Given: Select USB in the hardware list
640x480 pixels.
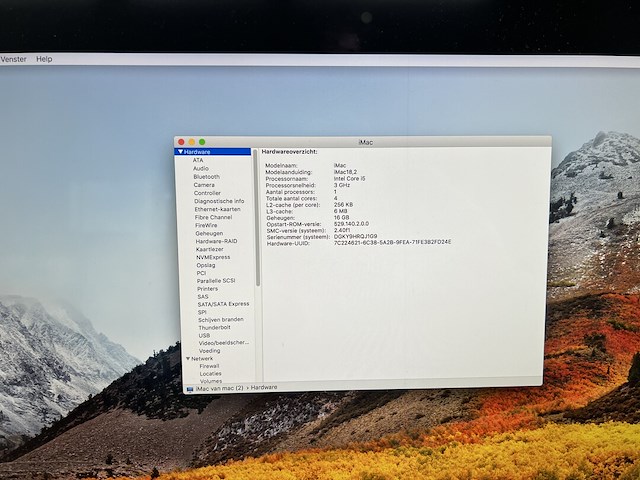Looking at the screenshot, I should coord(204,335).
